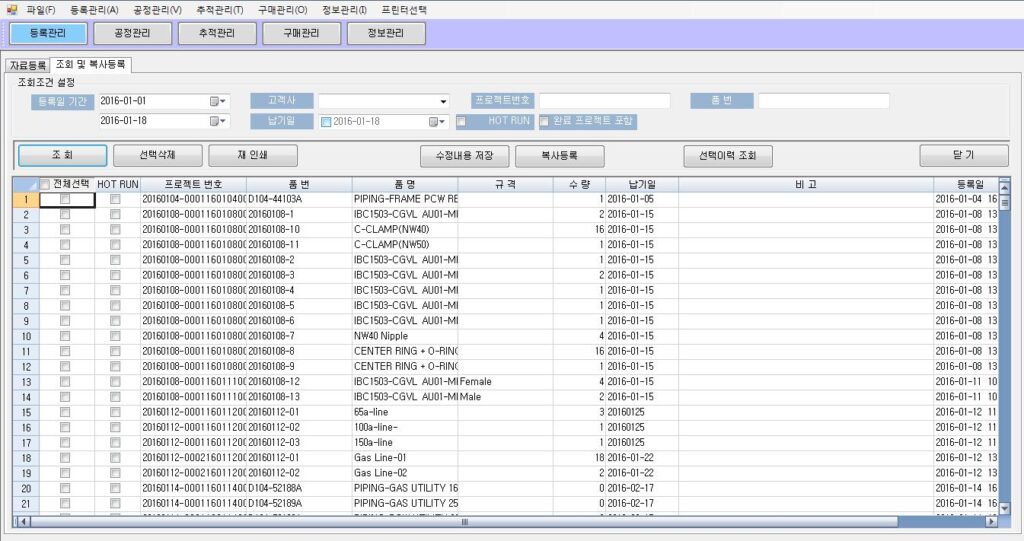
Task: Expand the 고객사 dropdown list
Action: (443, 101)
